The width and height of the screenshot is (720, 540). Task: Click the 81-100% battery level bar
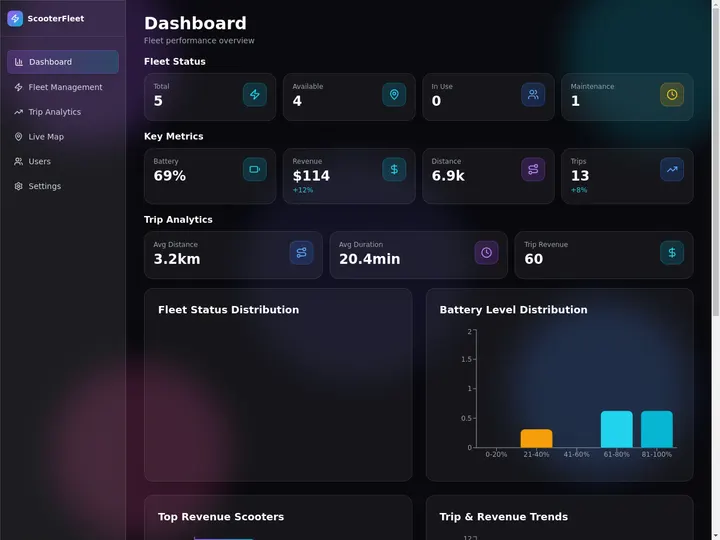click(657, 429)
